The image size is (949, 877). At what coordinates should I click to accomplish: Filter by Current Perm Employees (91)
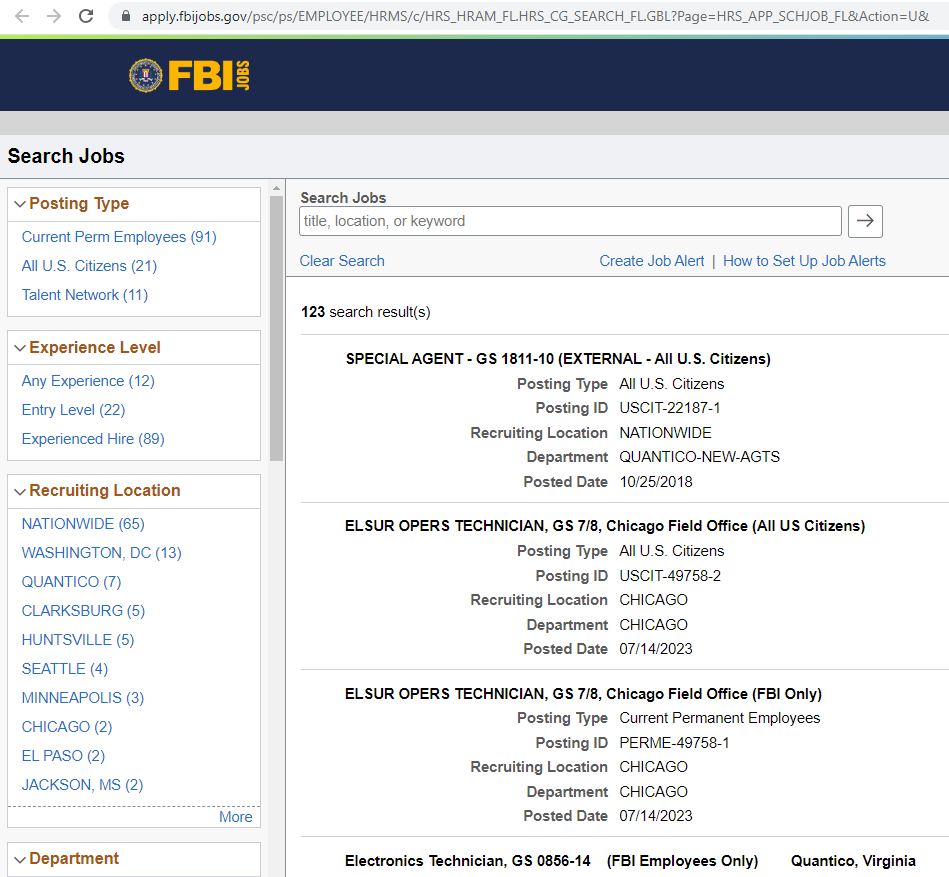pyautogui.click(x=119, y=237)
